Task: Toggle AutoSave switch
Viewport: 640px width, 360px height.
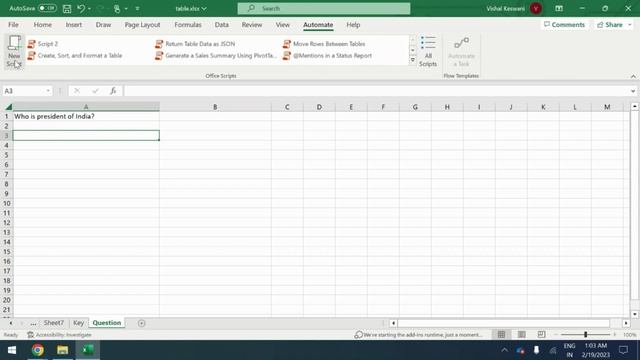Action: pos(47,9)
